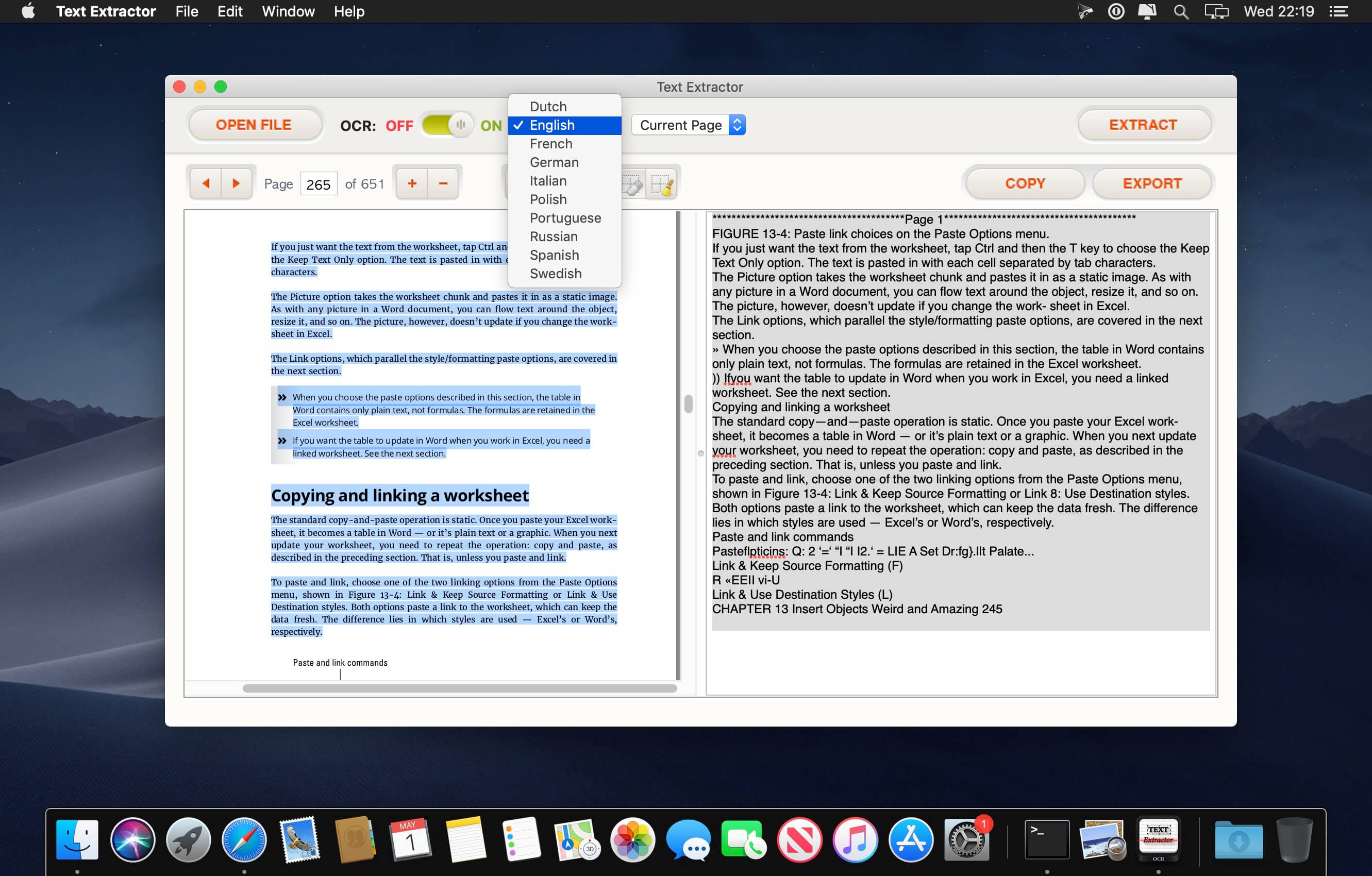Open Terminal from the Dock
Viewport: 1372px width, 876px height.
point(1047,838)
